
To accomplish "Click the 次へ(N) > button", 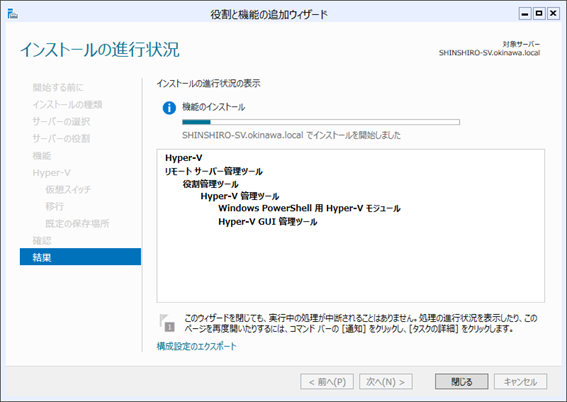I will (385, 382).
